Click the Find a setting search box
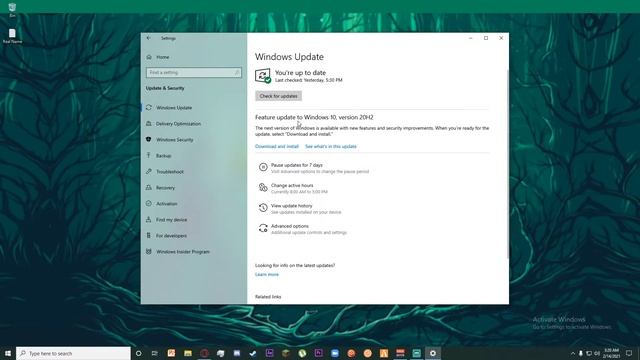The width and height of the screenshot is (640, 360). [x=193, y=73]
